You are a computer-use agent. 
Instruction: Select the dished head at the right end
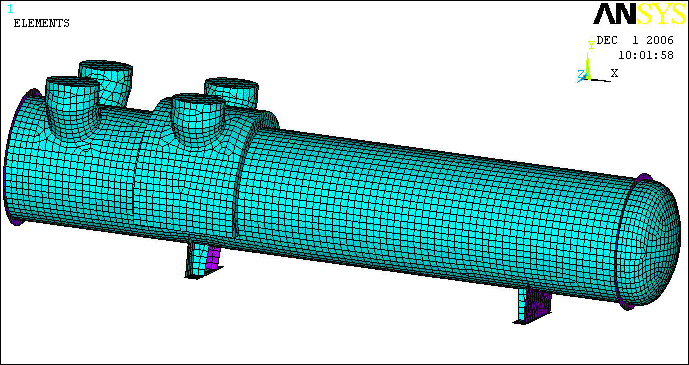[649, 242]
